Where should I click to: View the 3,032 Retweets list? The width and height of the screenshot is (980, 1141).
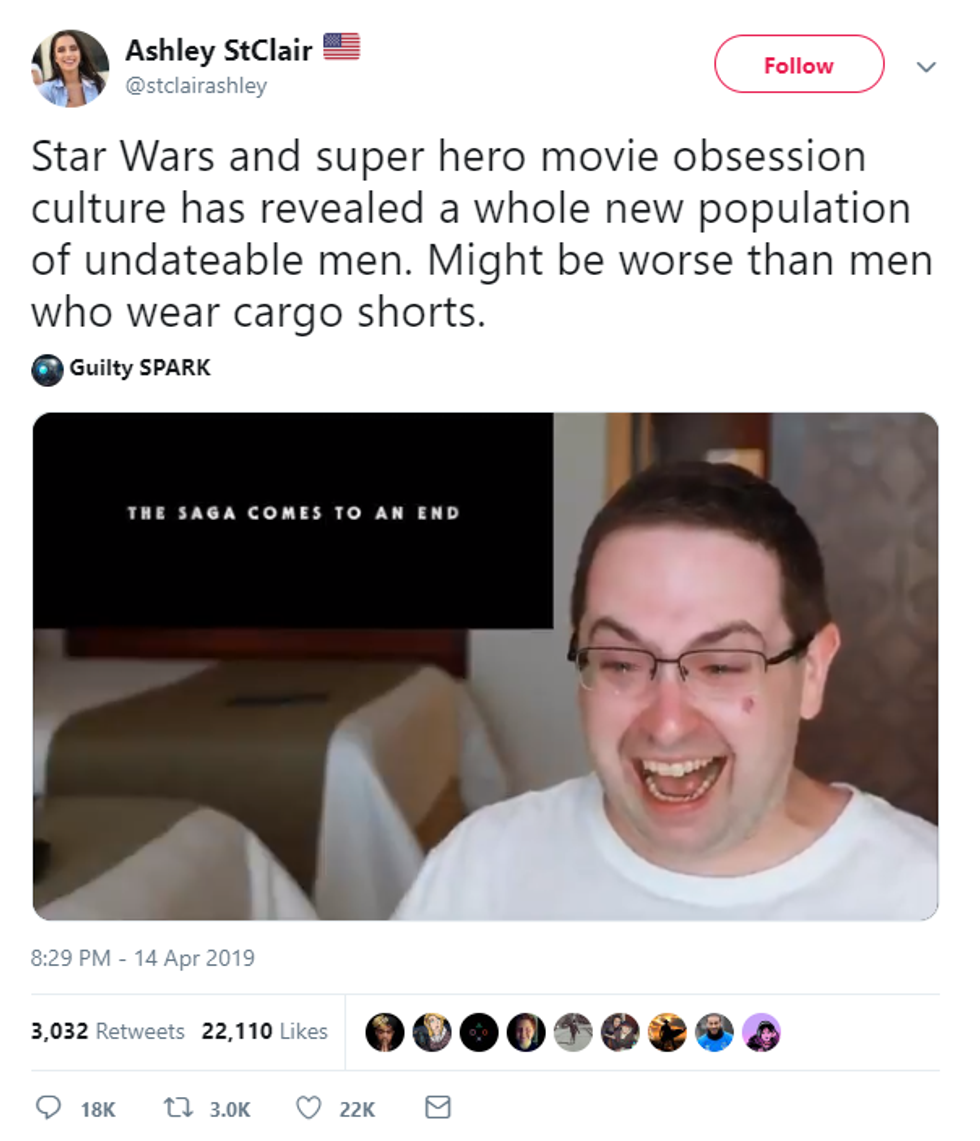coord(108,1031)
